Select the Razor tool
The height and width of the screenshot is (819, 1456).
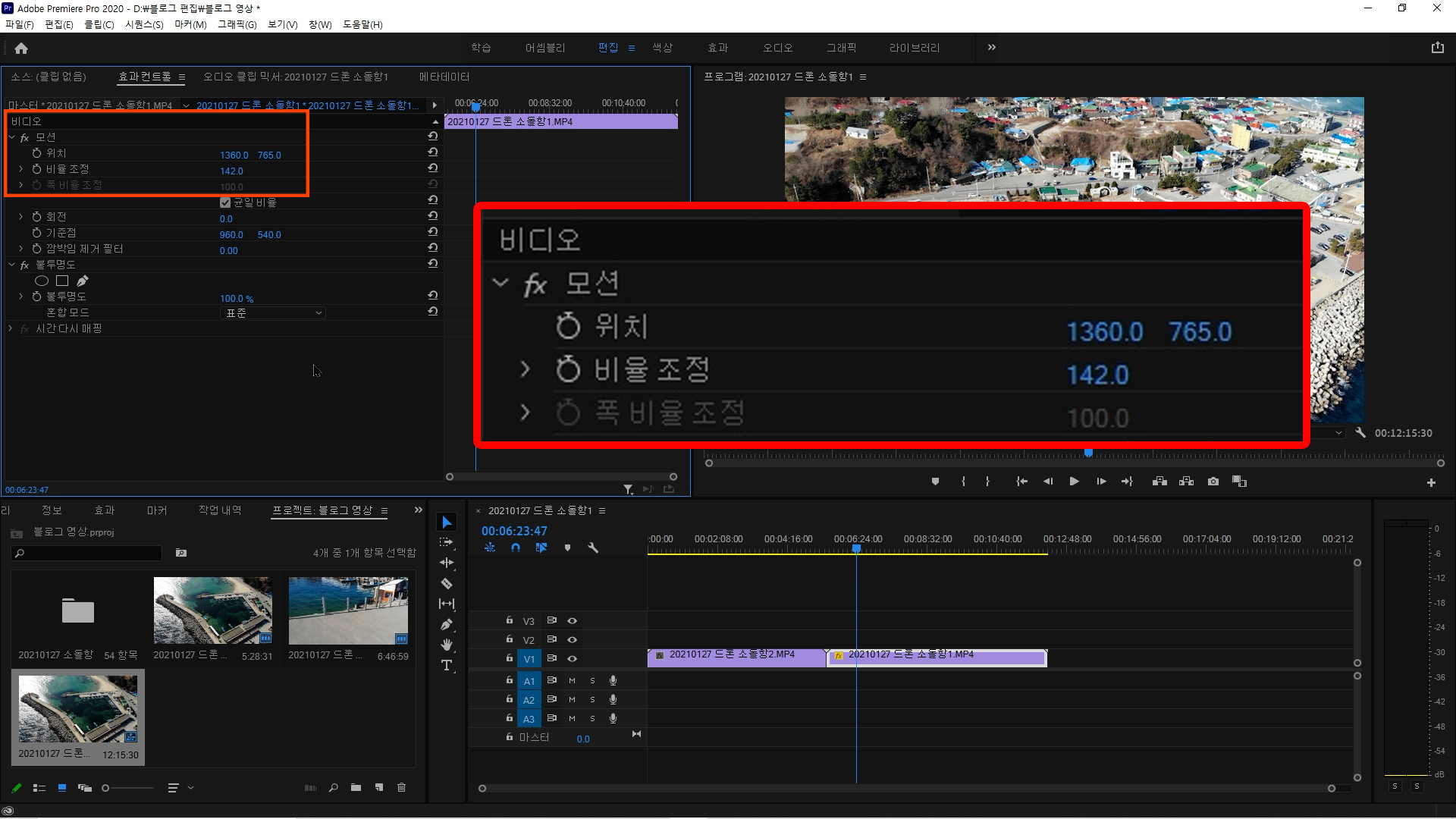[x=447, y=583]
